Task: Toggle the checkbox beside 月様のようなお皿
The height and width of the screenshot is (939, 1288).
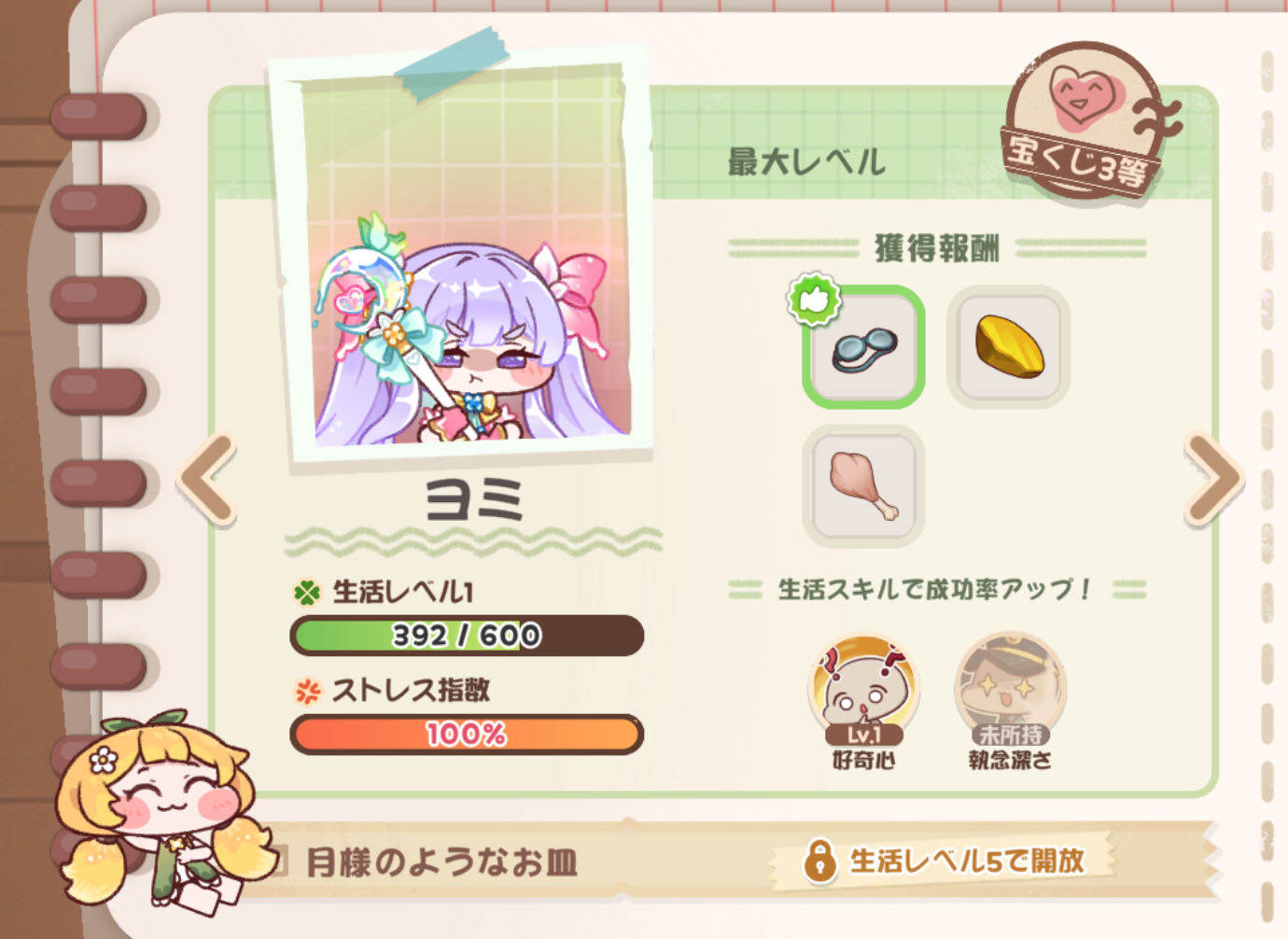Action: [x=279, y=862]
